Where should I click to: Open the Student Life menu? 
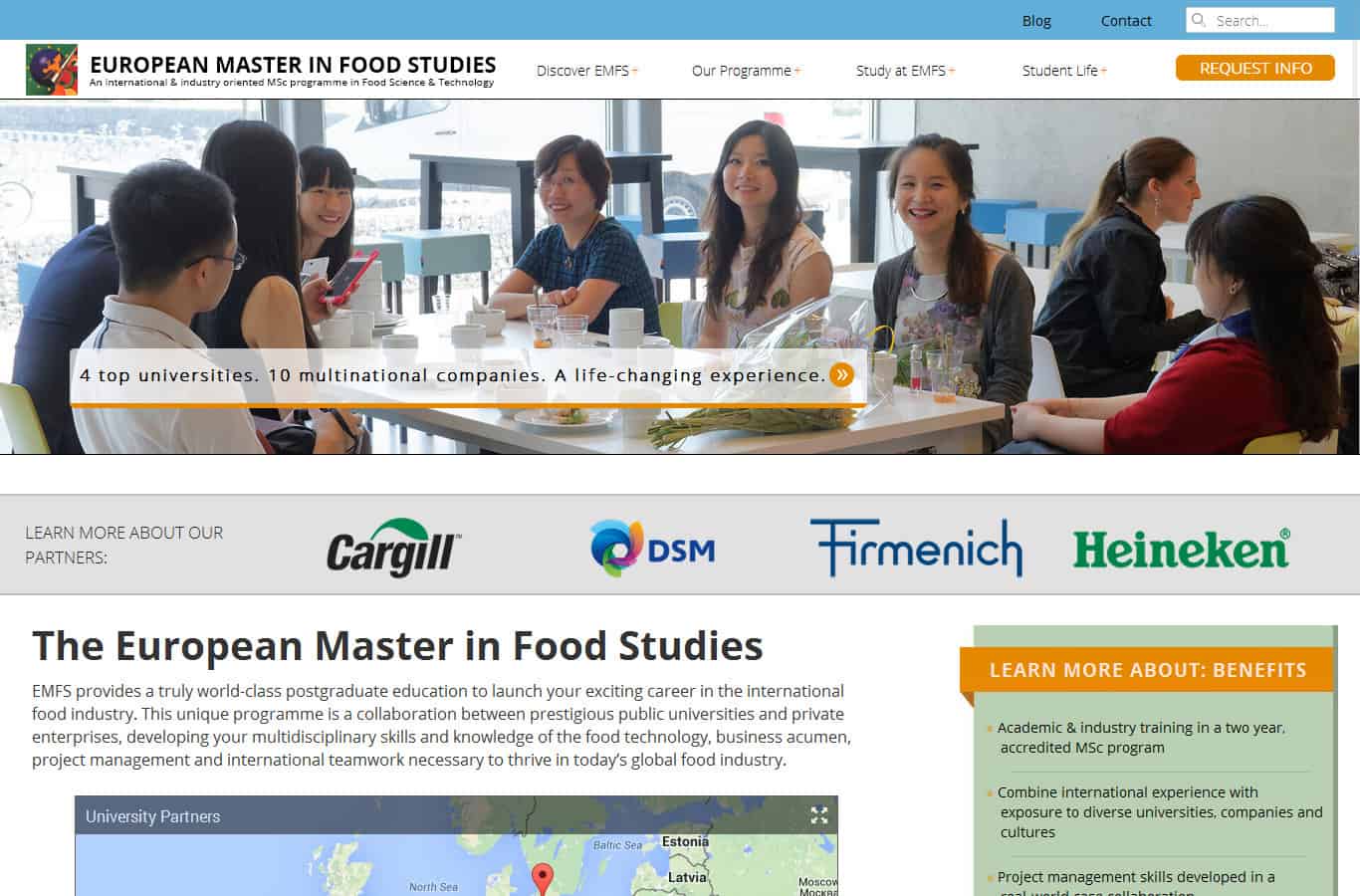[x=1063, y=71]
